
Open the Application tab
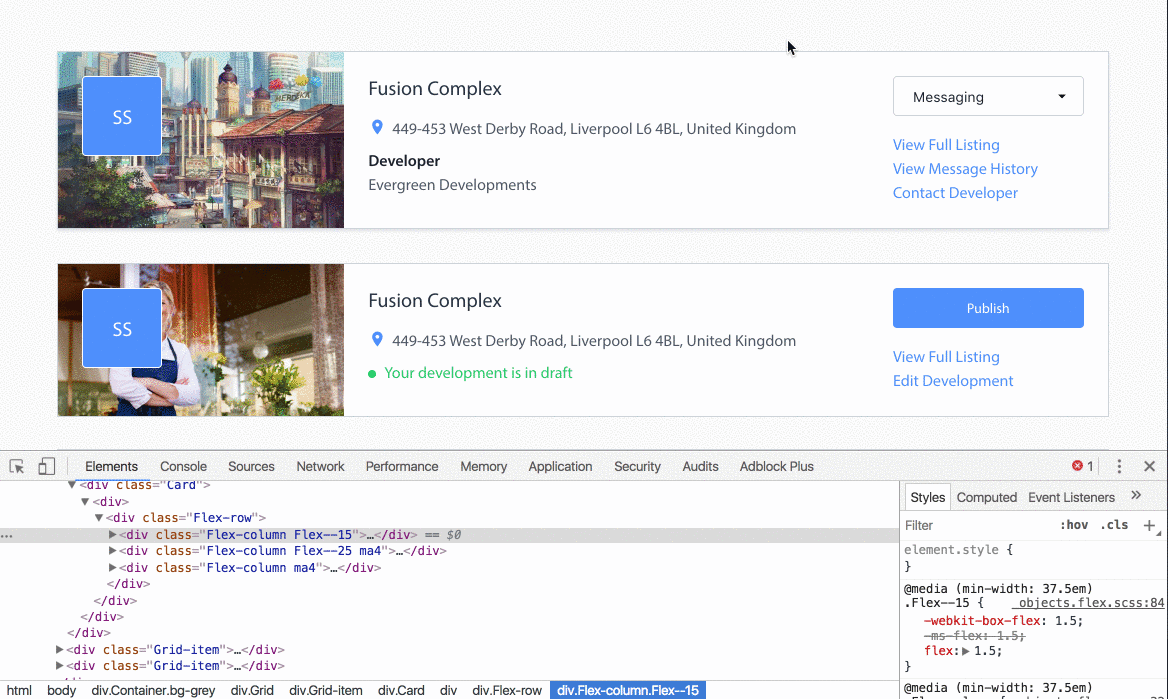560,466
